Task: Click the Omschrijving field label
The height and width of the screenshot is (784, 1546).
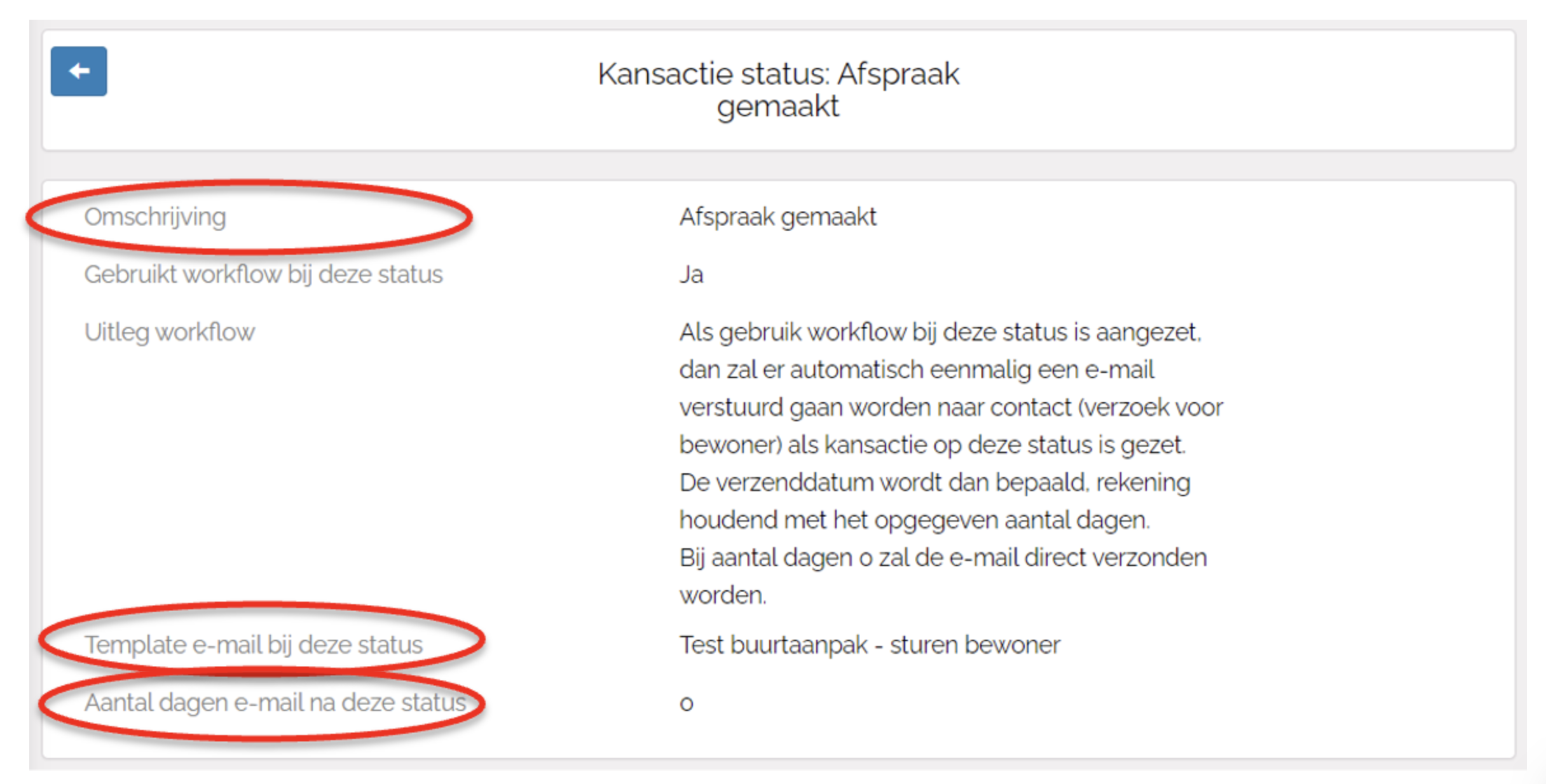Action: 155,217
